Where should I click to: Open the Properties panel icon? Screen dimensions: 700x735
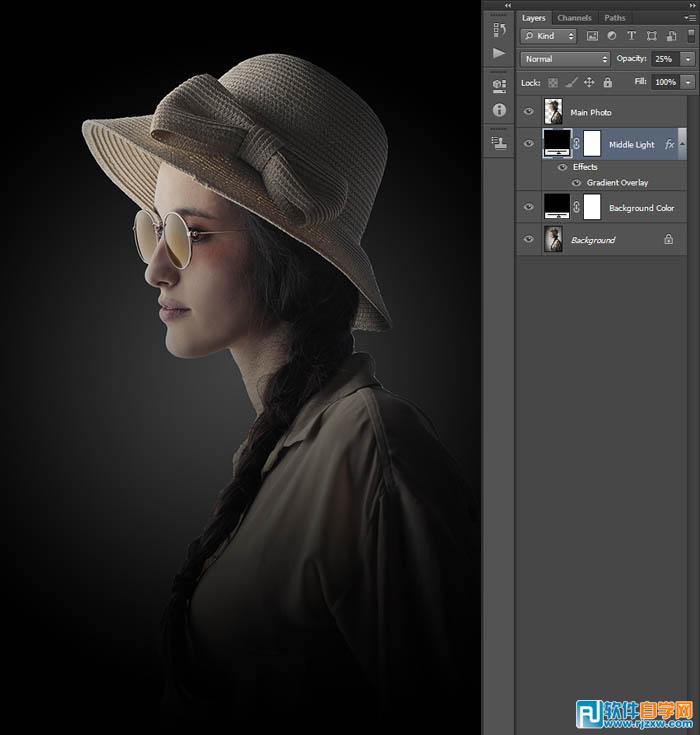(498, 86)
